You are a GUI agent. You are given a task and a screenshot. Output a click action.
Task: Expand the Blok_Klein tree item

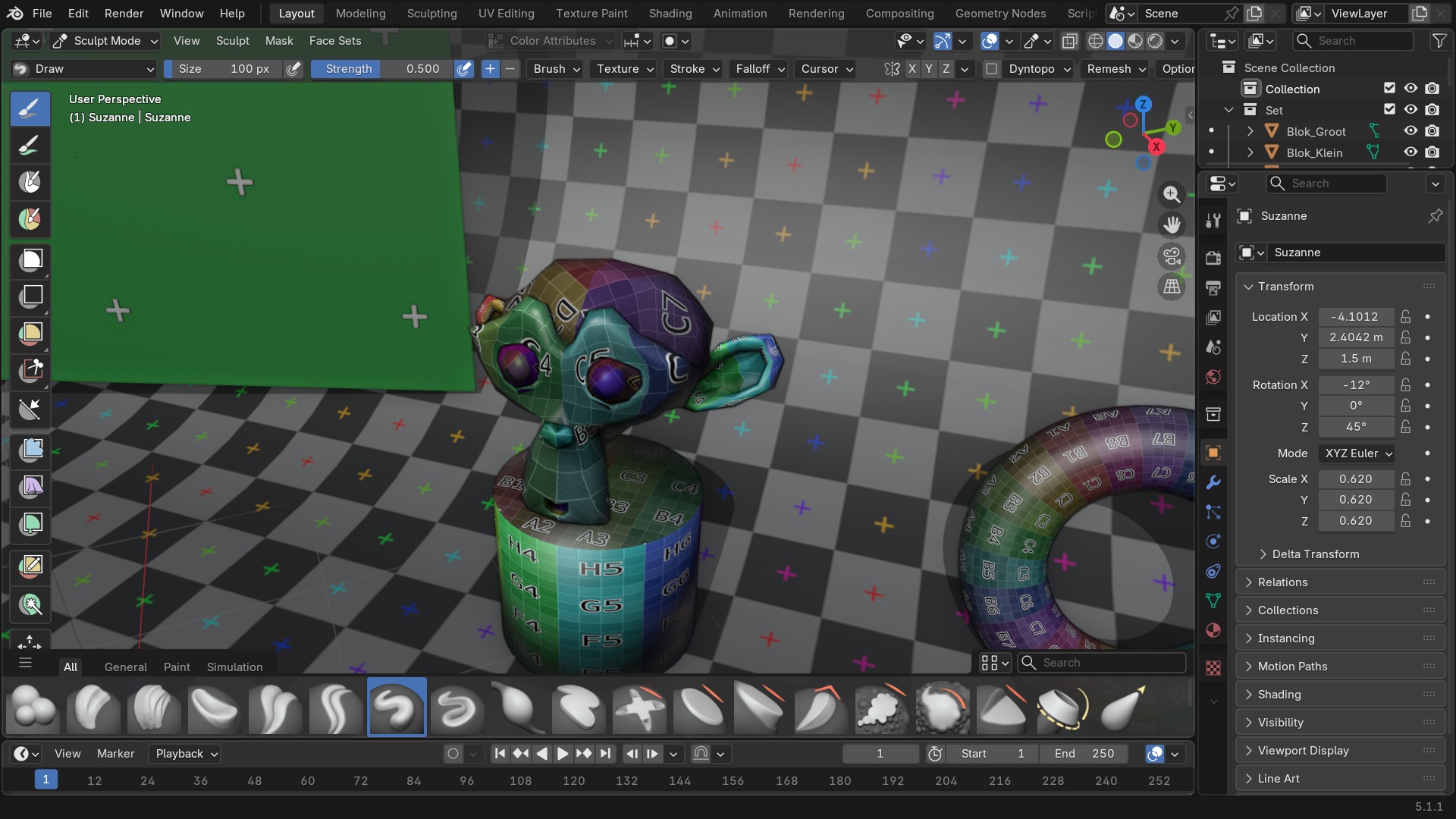click(1250, 152)
